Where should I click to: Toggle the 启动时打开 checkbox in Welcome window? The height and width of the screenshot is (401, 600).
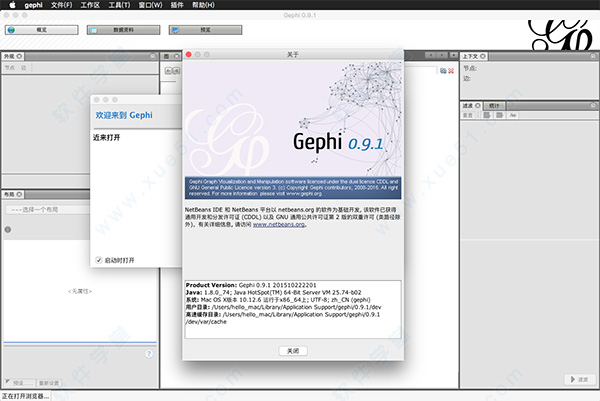pos(98,260)
